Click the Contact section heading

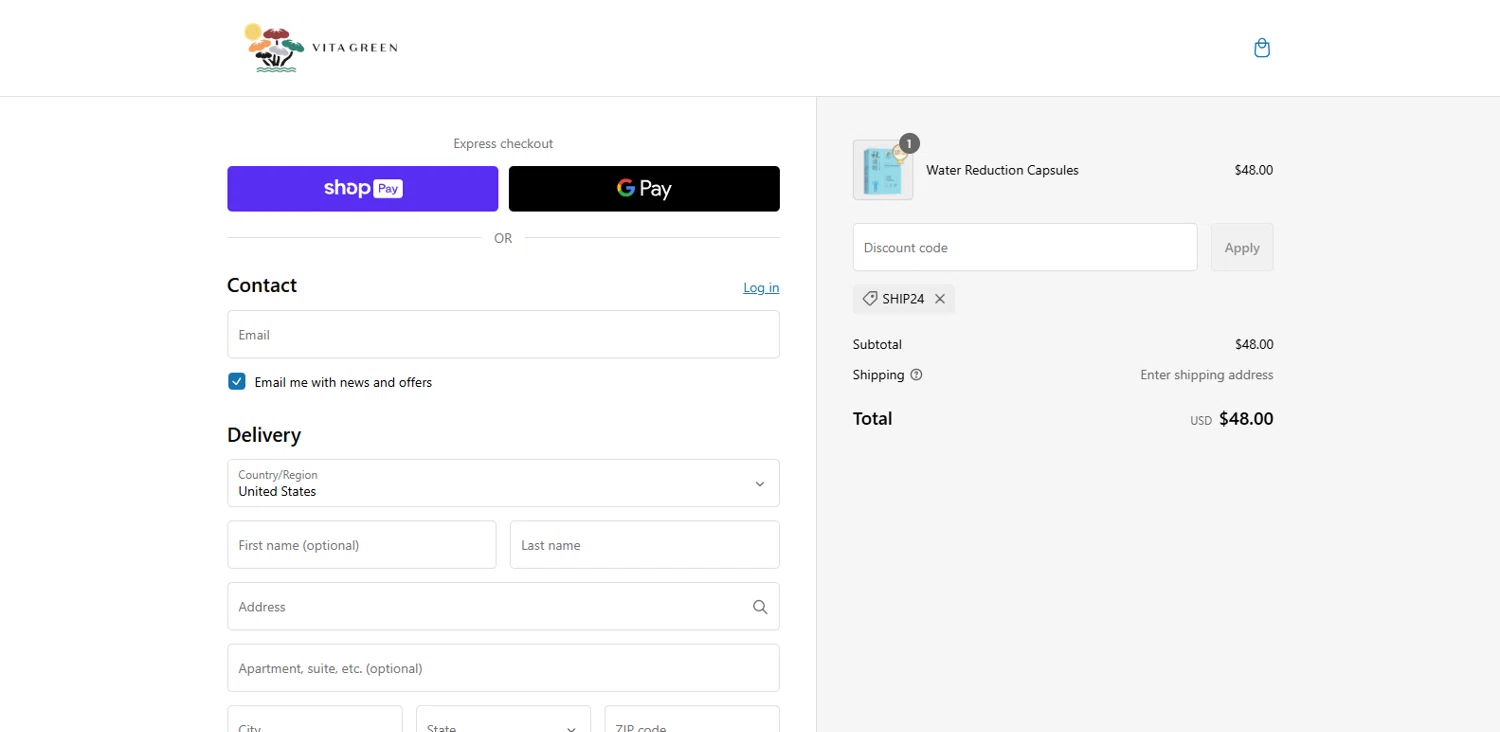tap(262, 286)
